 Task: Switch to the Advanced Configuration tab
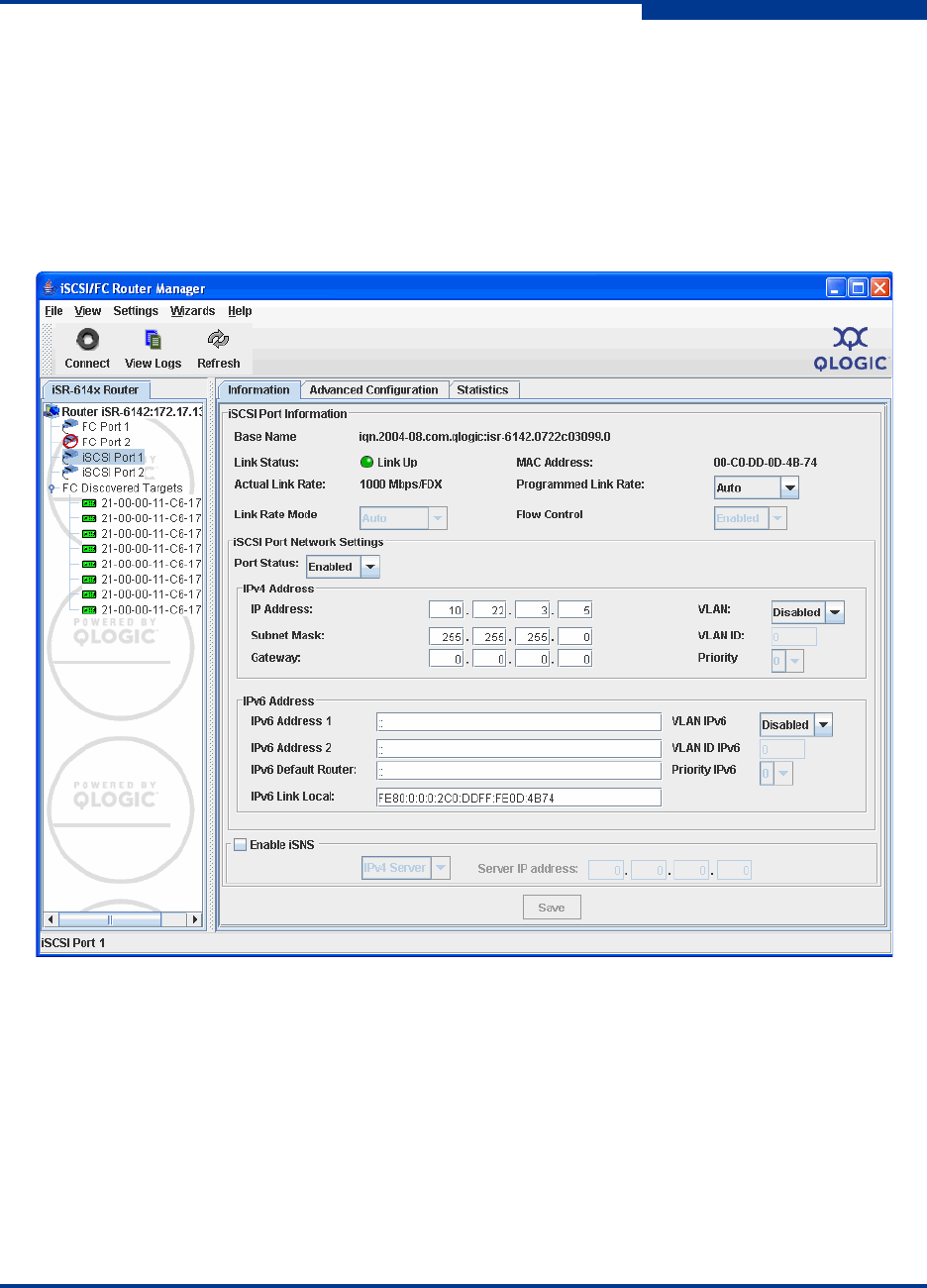pyautogui.click(x=373, y=390)
